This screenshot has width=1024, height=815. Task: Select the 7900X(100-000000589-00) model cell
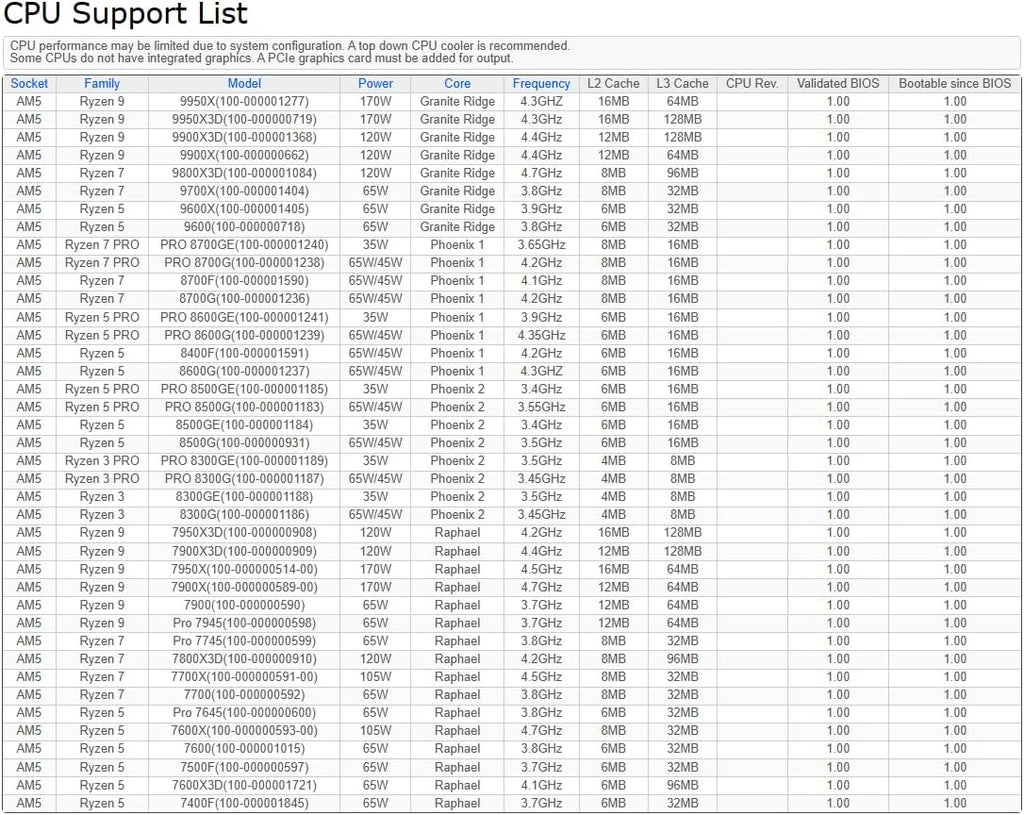(244, 587)
